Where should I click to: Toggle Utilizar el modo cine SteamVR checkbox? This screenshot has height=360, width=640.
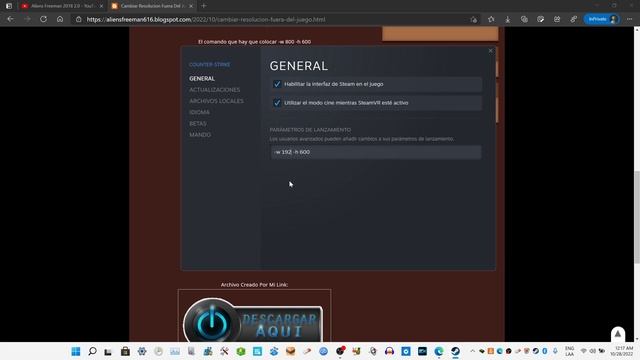[x=277, y=103]
